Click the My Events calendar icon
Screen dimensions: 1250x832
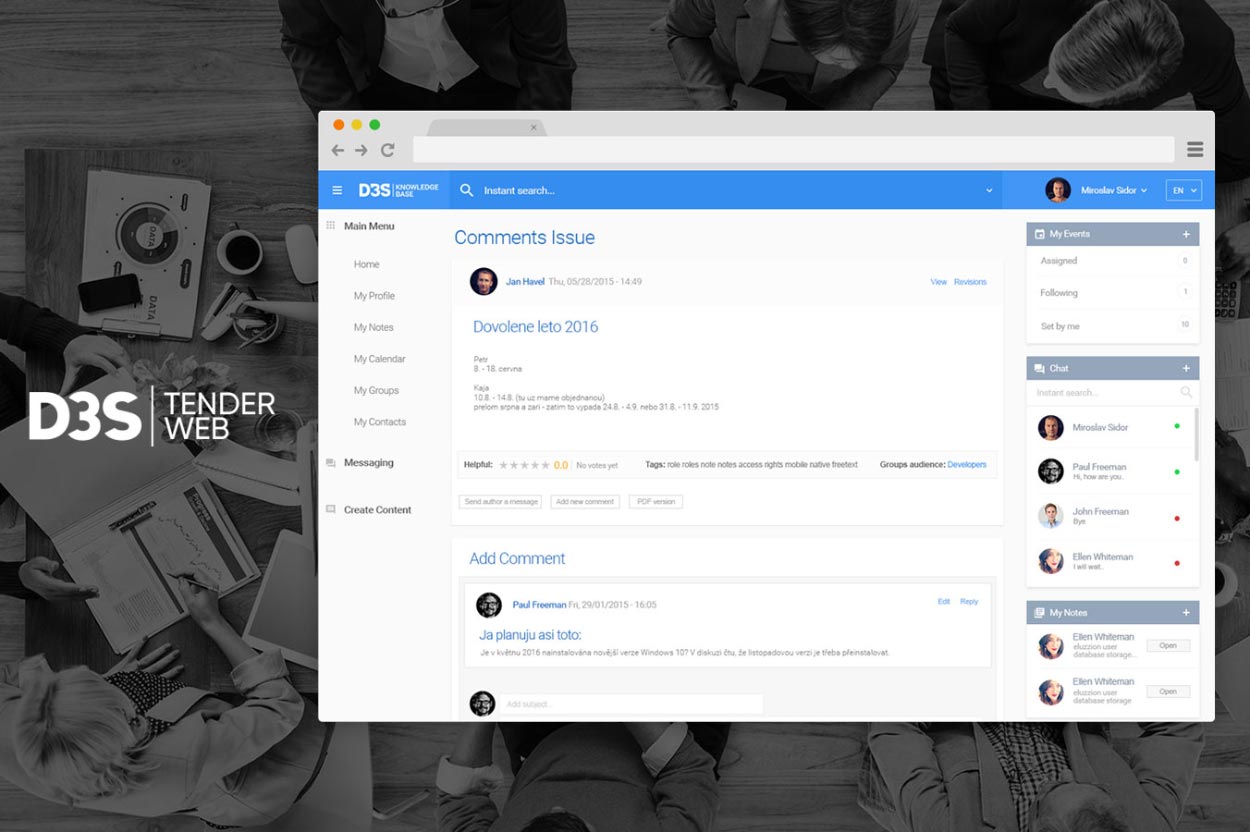pyautogui.click(x=1040, y=234)
